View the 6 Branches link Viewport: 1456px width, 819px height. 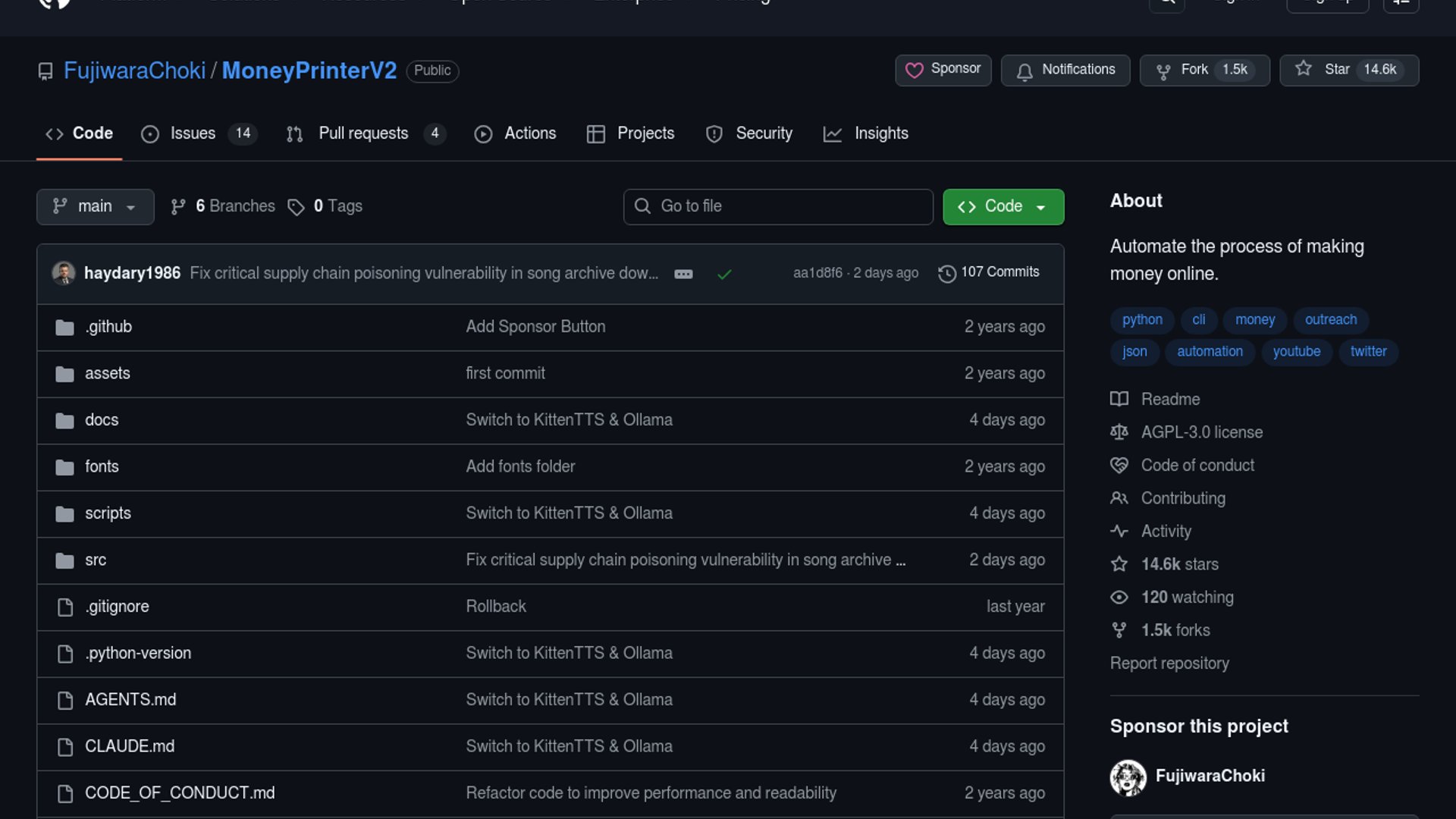(x=234, y=206)
